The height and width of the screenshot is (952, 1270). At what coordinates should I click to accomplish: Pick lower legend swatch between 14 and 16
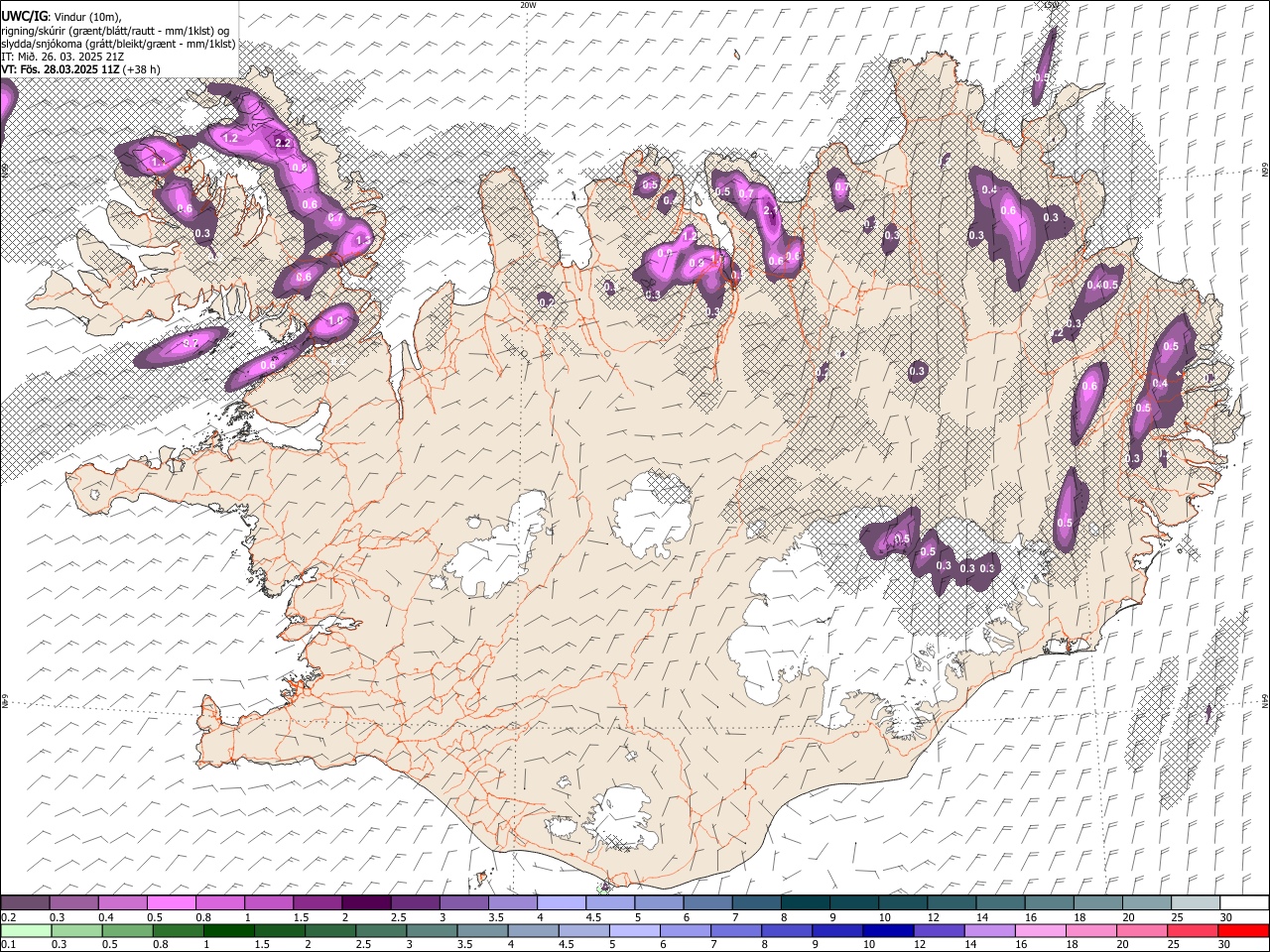(989, 930)
